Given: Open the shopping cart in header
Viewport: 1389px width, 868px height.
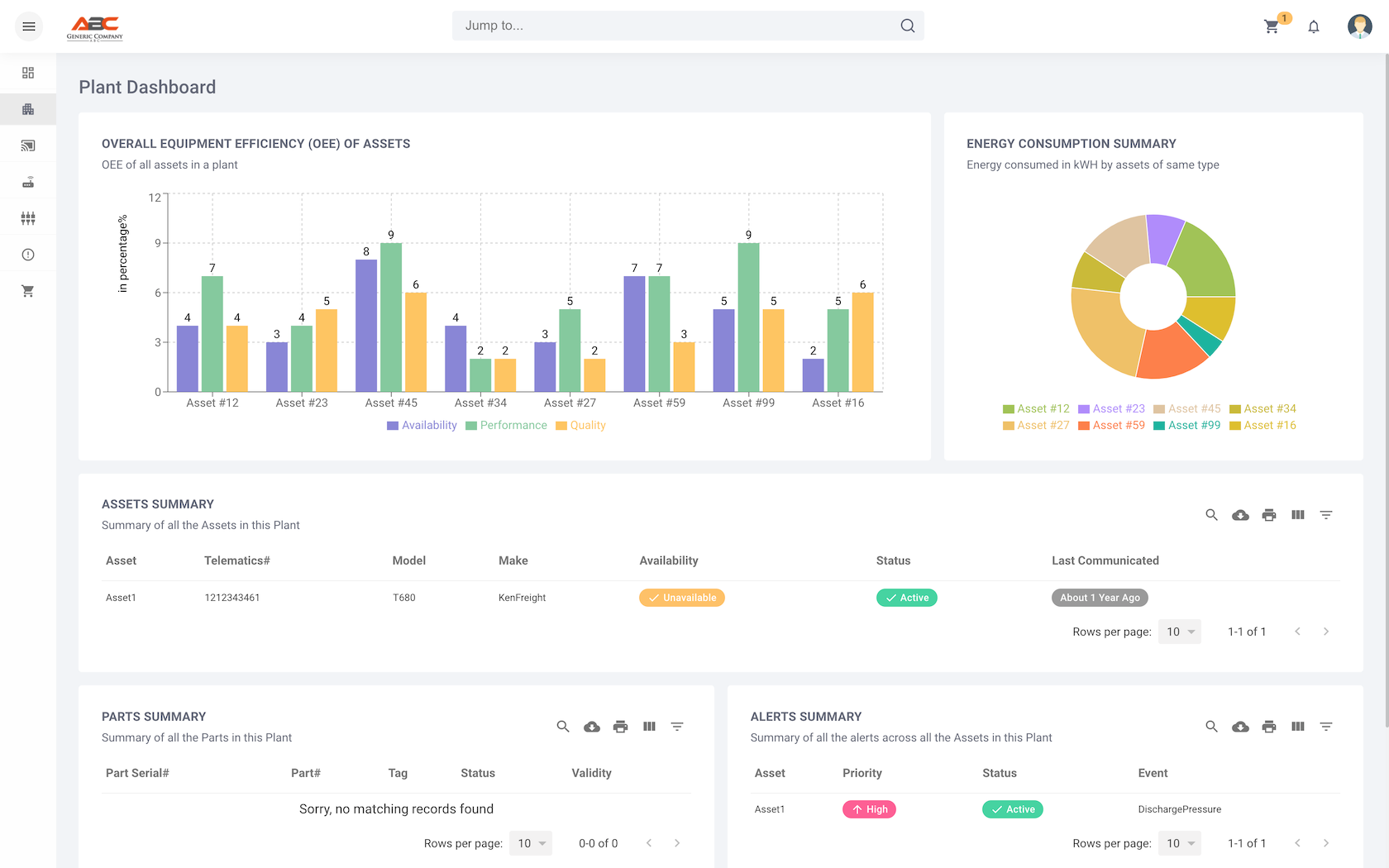Looking at the screenshot, I should [1272, 26].
